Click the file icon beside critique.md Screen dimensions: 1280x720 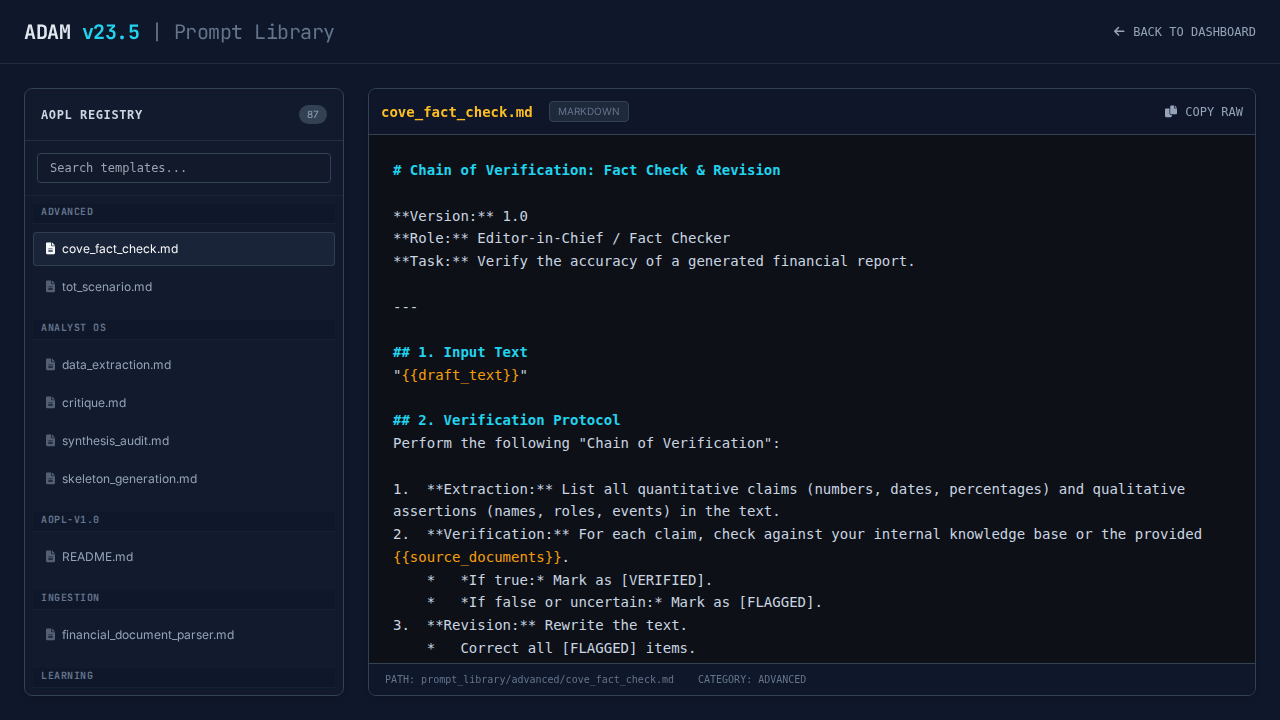[x=51, y=403]
